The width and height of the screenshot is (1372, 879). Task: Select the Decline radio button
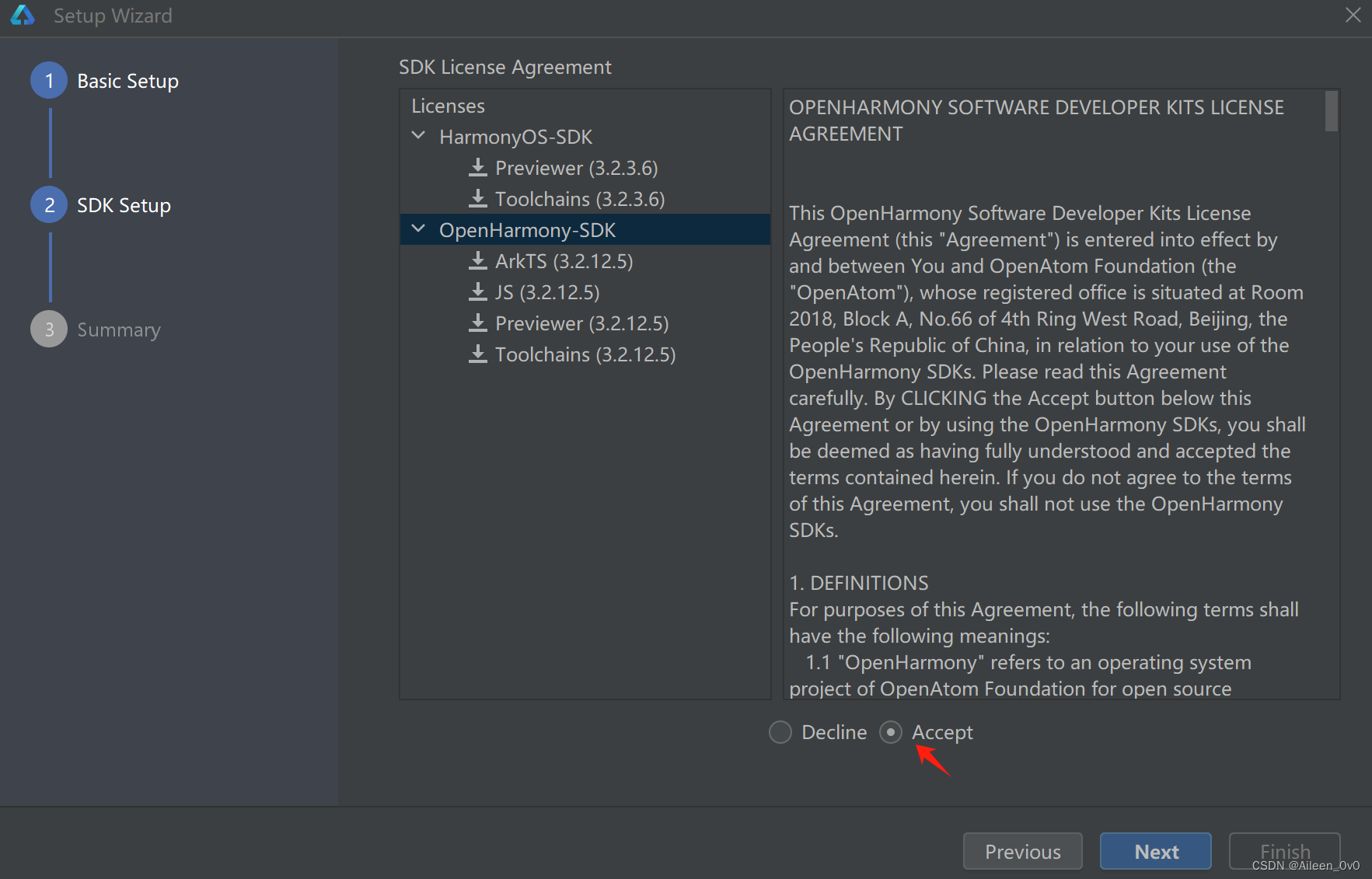coord(780,732)
